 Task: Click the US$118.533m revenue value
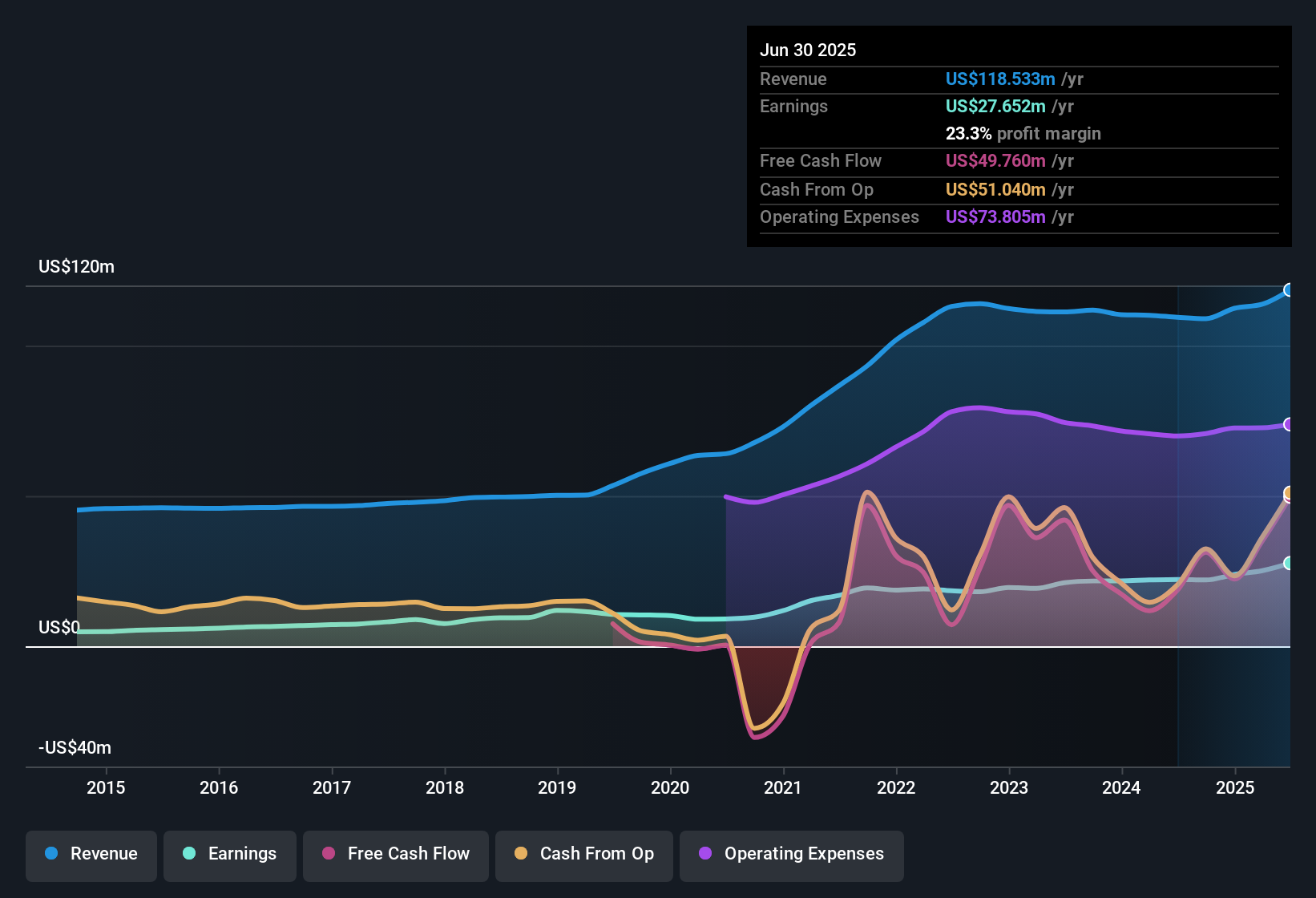coord(999,79)
